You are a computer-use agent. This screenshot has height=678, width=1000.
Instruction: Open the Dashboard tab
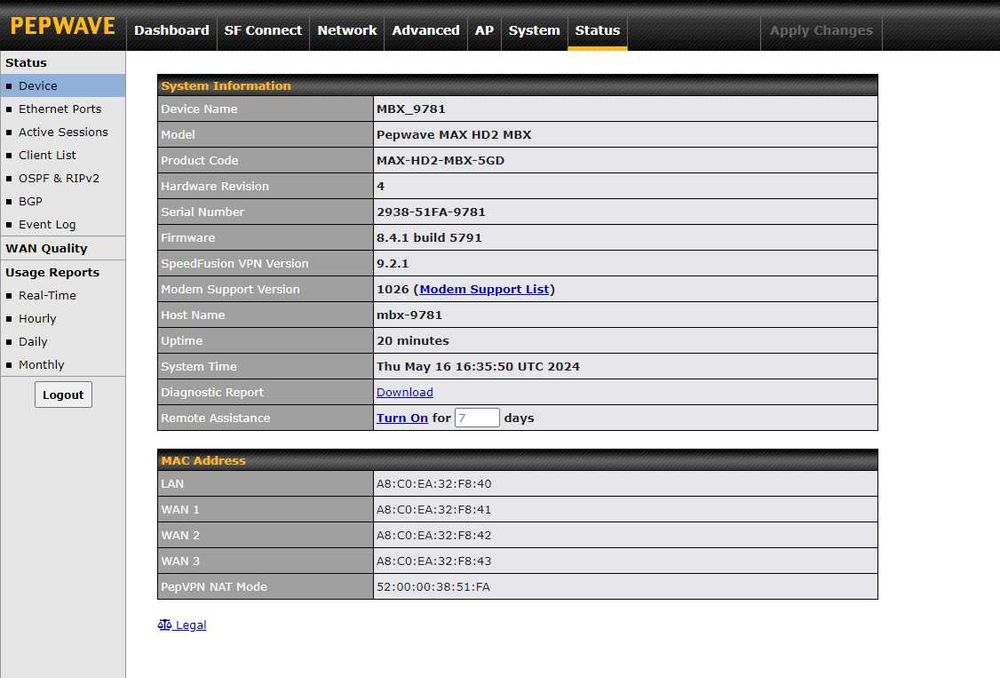172,31
